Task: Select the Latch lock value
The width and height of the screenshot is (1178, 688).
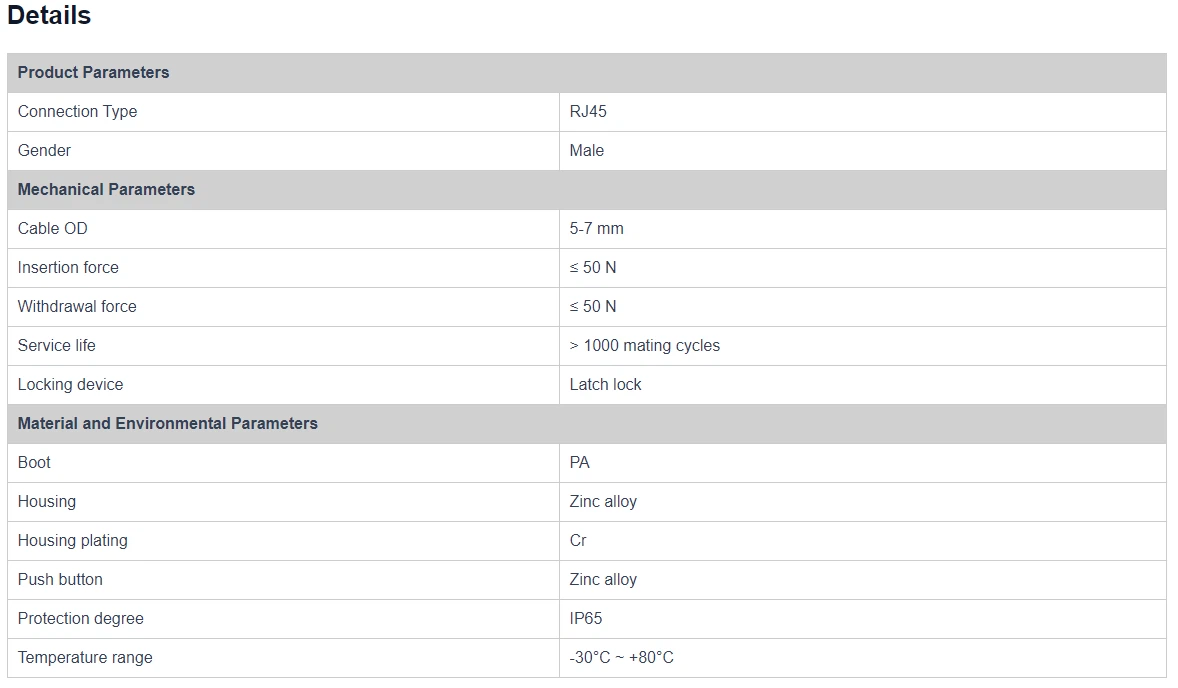Action: pyautogui.click(x=605, y=384)
